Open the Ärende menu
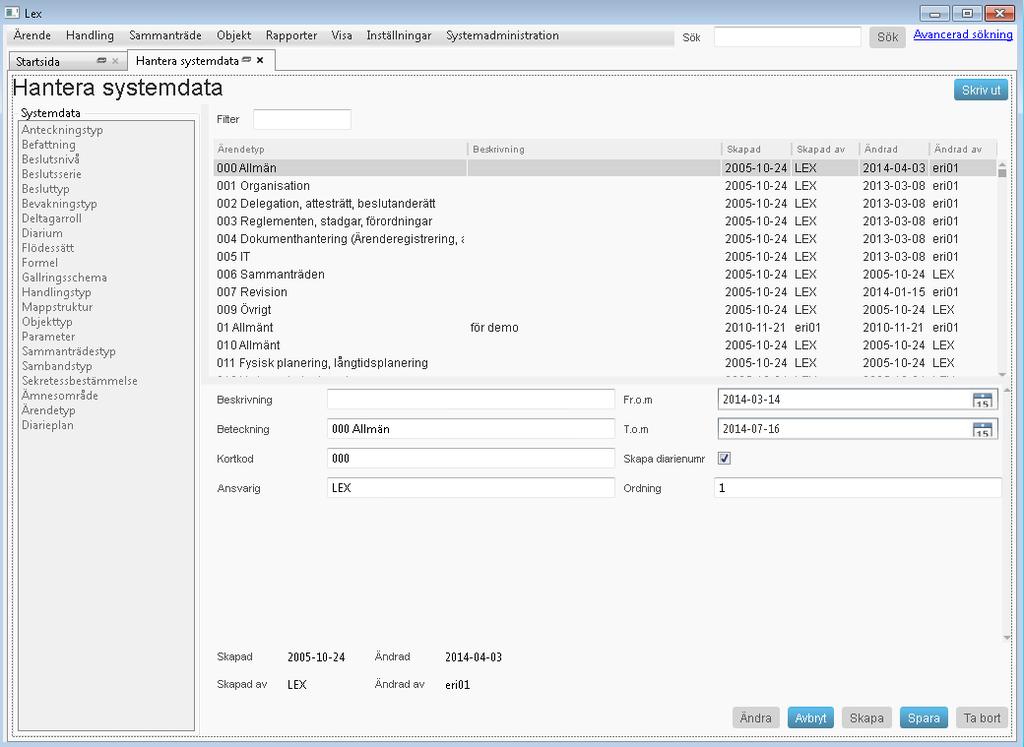The height and width of the screenshot is (747, 1024). [32, 35]
